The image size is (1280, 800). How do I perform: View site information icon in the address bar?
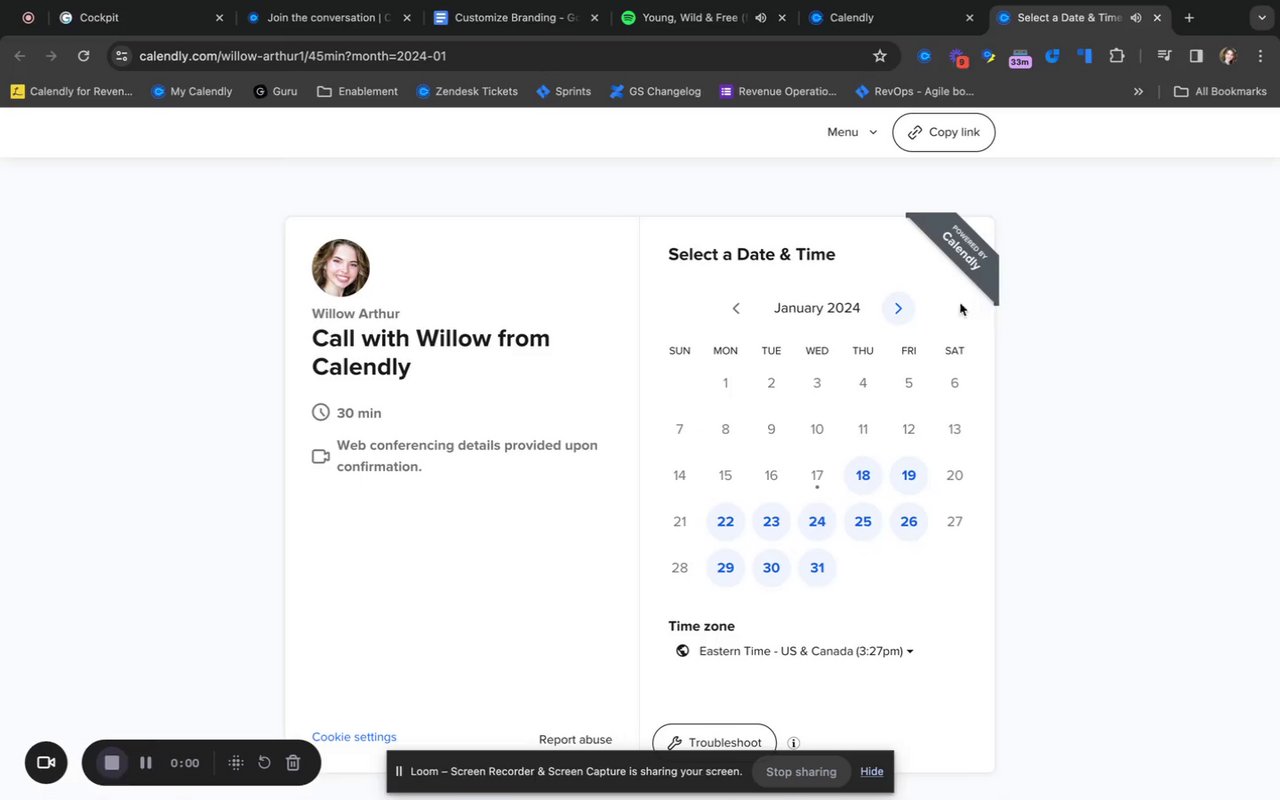[x=121, y=56]
